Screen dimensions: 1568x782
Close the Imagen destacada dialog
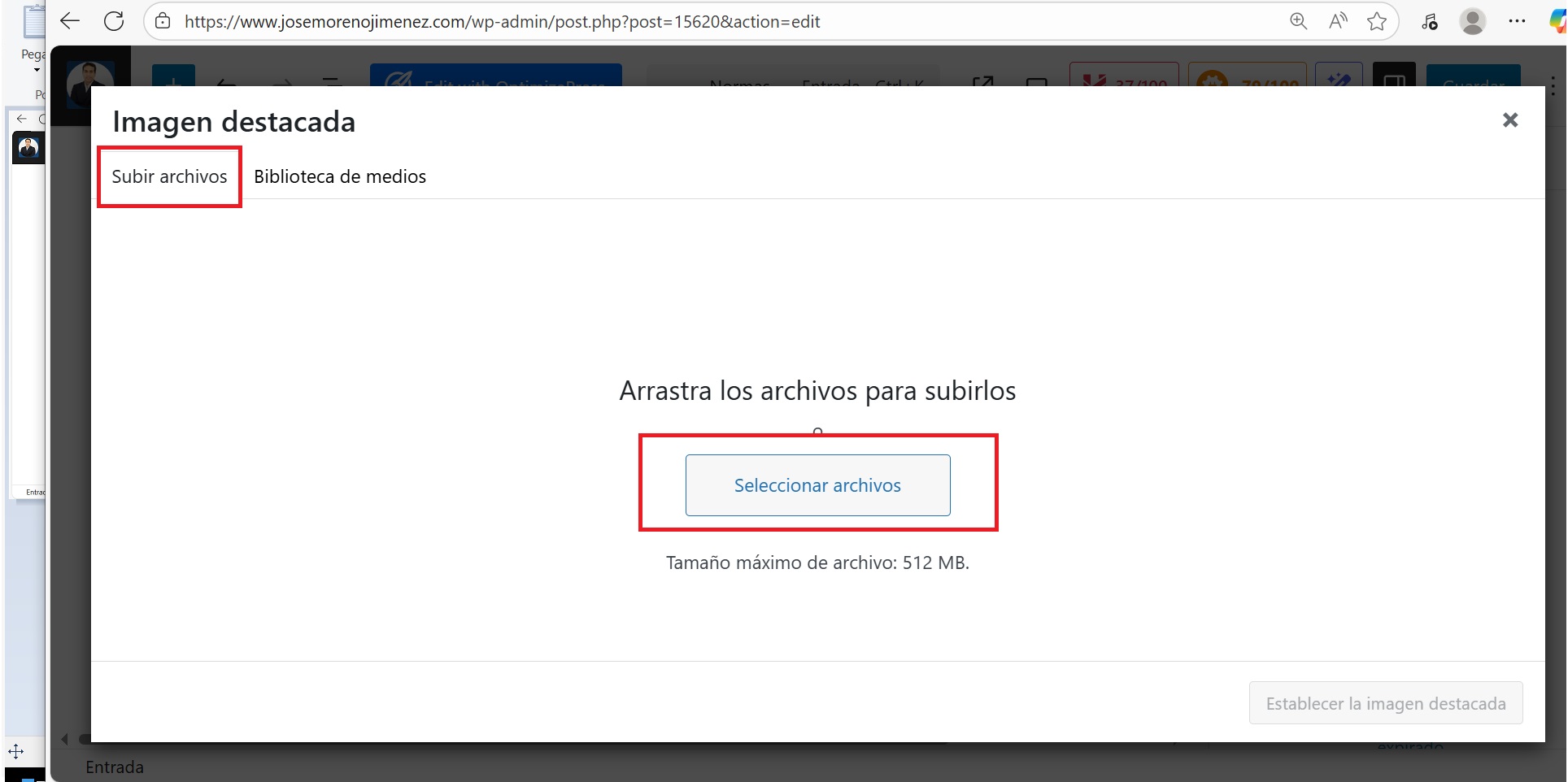click(x=1510, y=120)
